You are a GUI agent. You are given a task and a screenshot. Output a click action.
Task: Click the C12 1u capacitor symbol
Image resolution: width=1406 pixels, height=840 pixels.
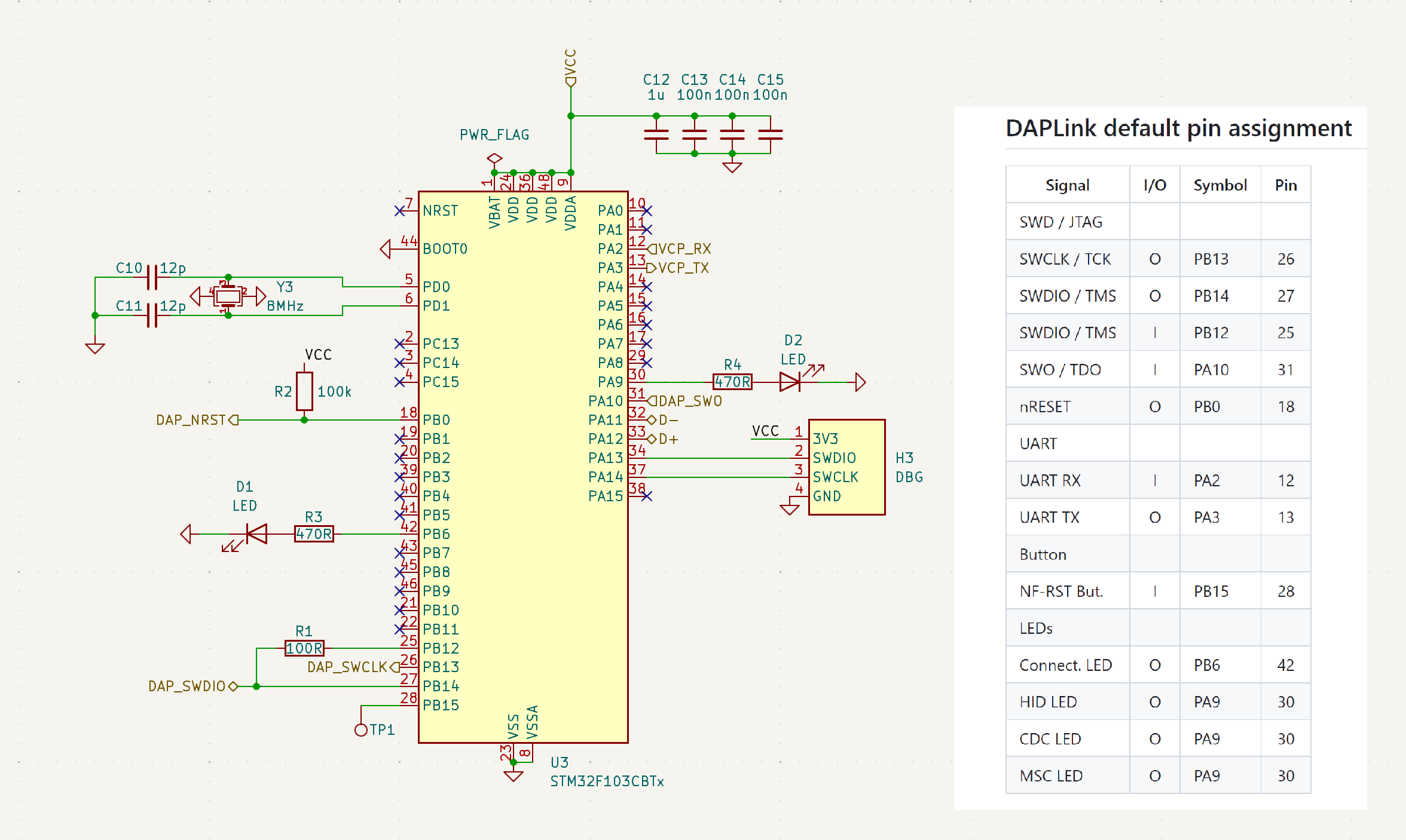pyautogui.click(x=656, y=135)
